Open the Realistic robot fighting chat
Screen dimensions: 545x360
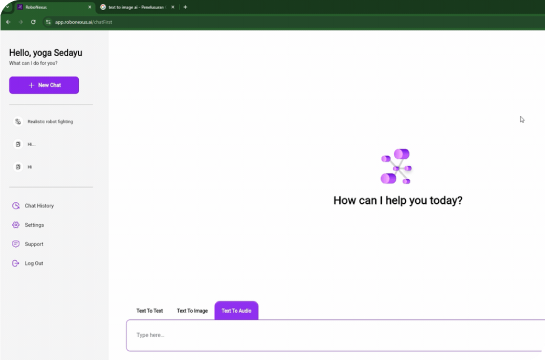tap(50, 122)
